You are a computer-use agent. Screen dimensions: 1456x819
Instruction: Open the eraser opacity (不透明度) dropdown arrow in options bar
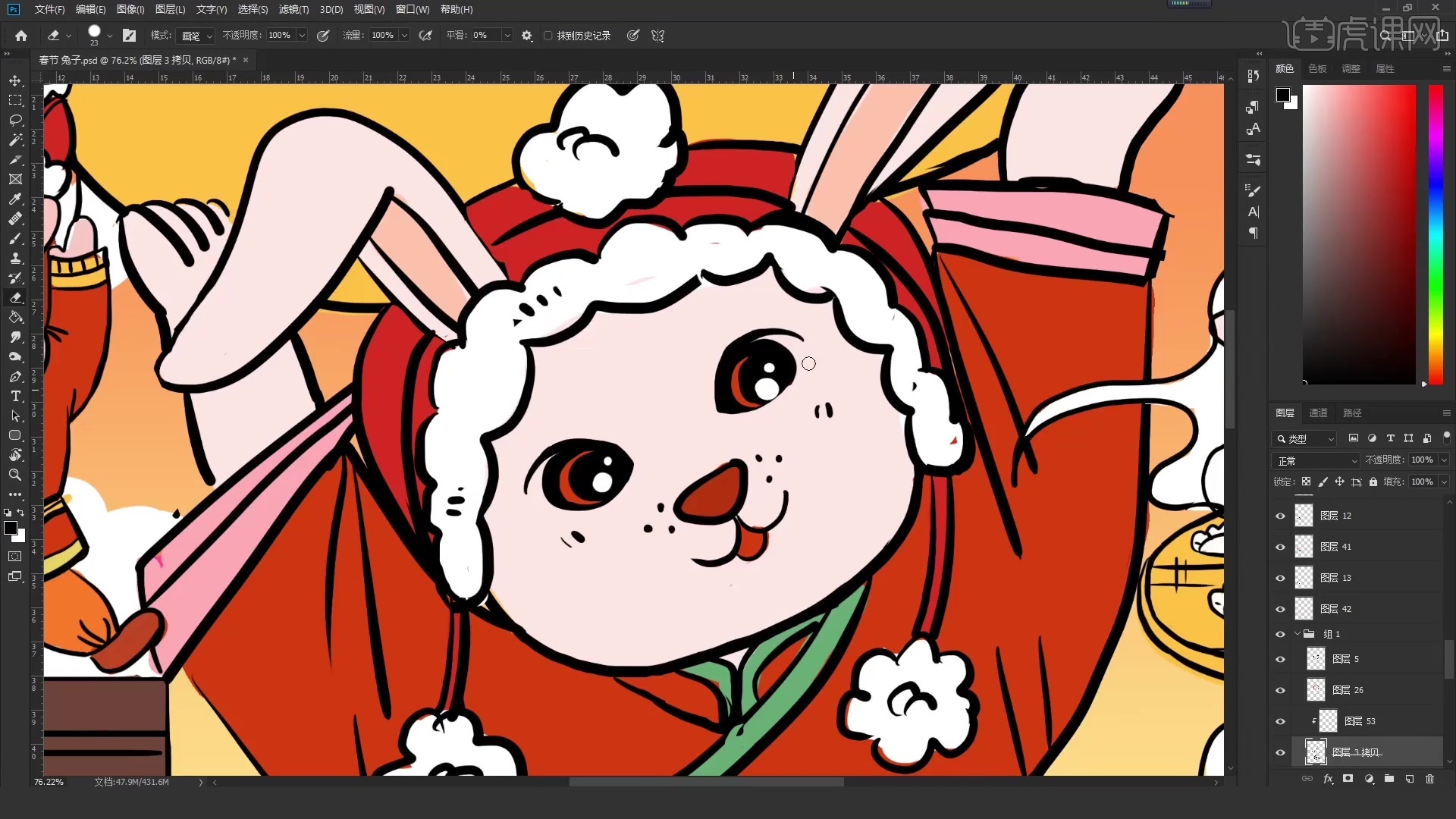tap(302, 36)
